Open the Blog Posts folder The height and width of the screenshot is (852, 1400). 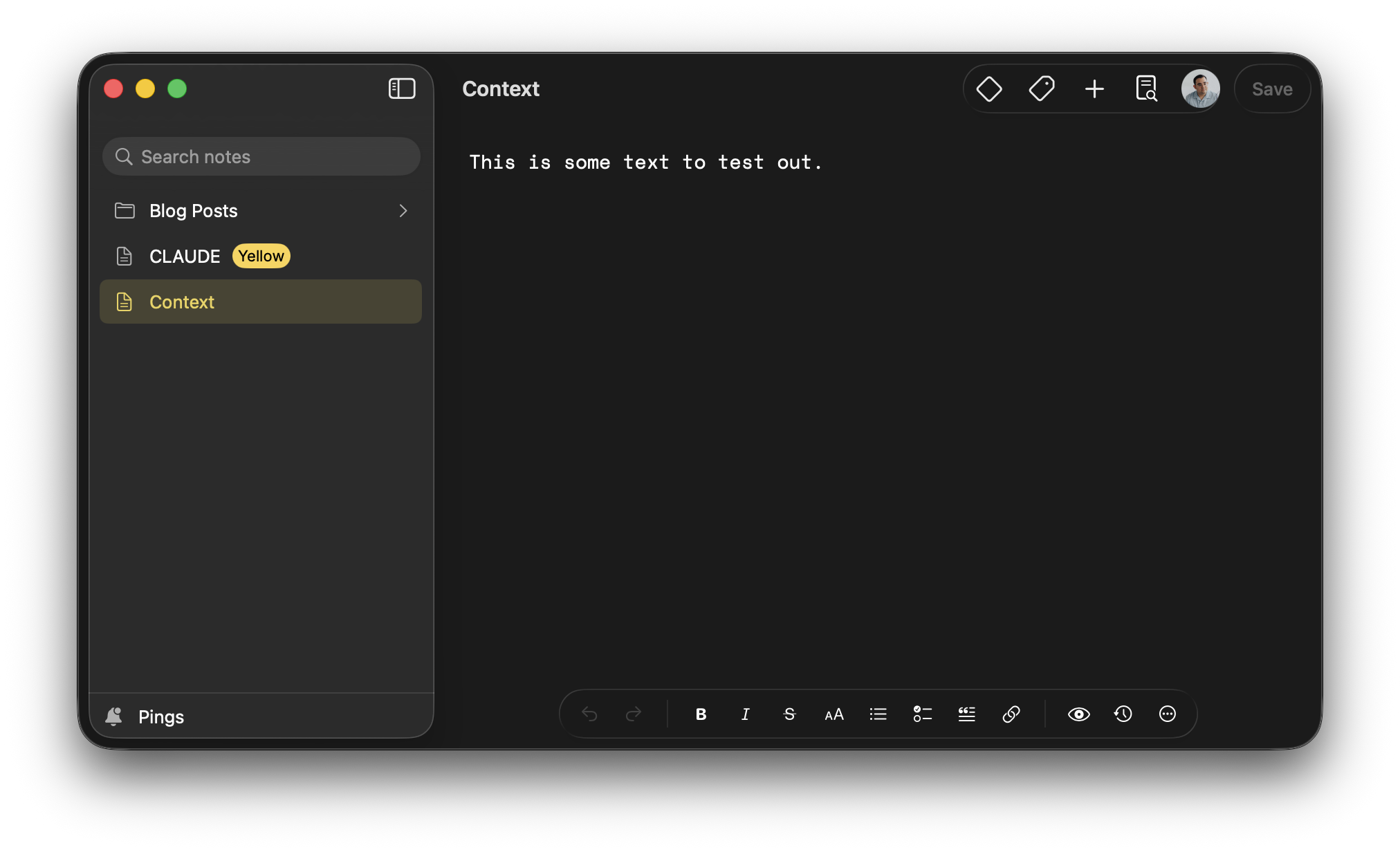point(261,210)
